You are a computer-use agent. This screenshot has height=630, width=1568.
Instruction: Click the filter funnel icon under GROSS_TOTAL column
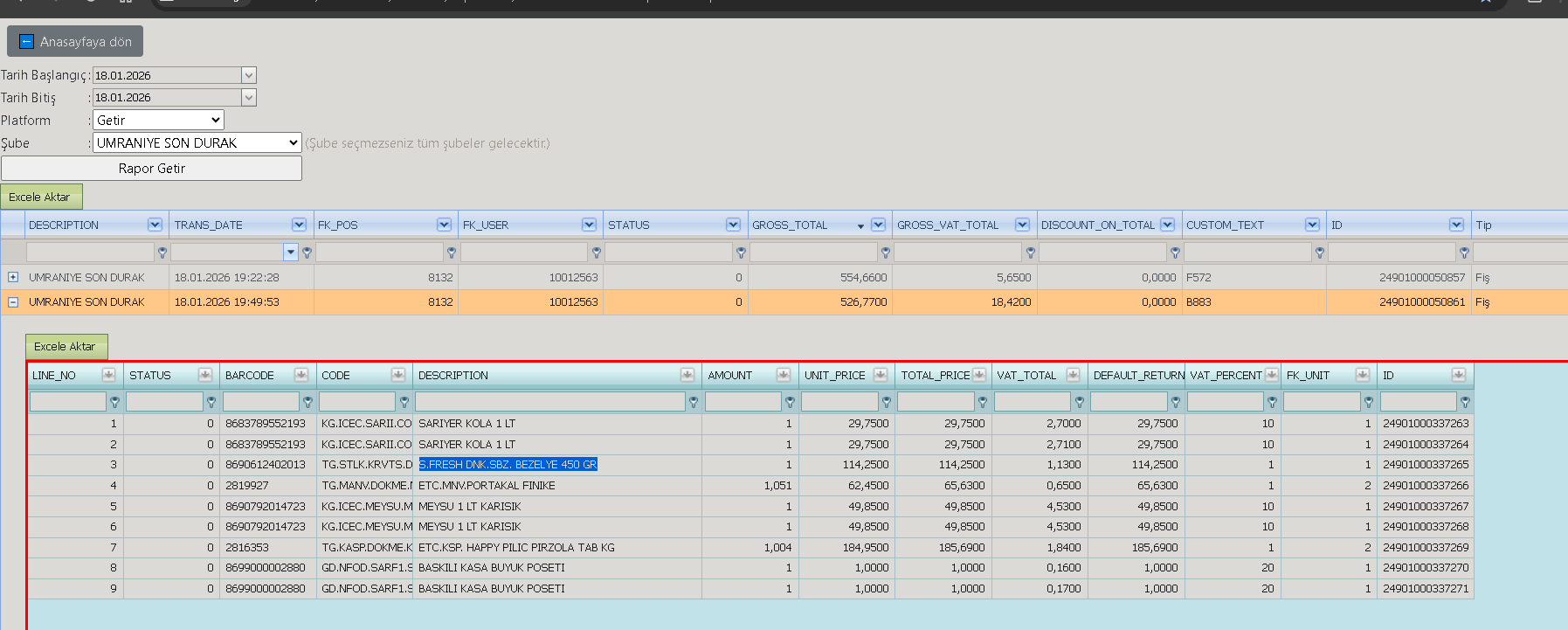(x=886, y=253)
